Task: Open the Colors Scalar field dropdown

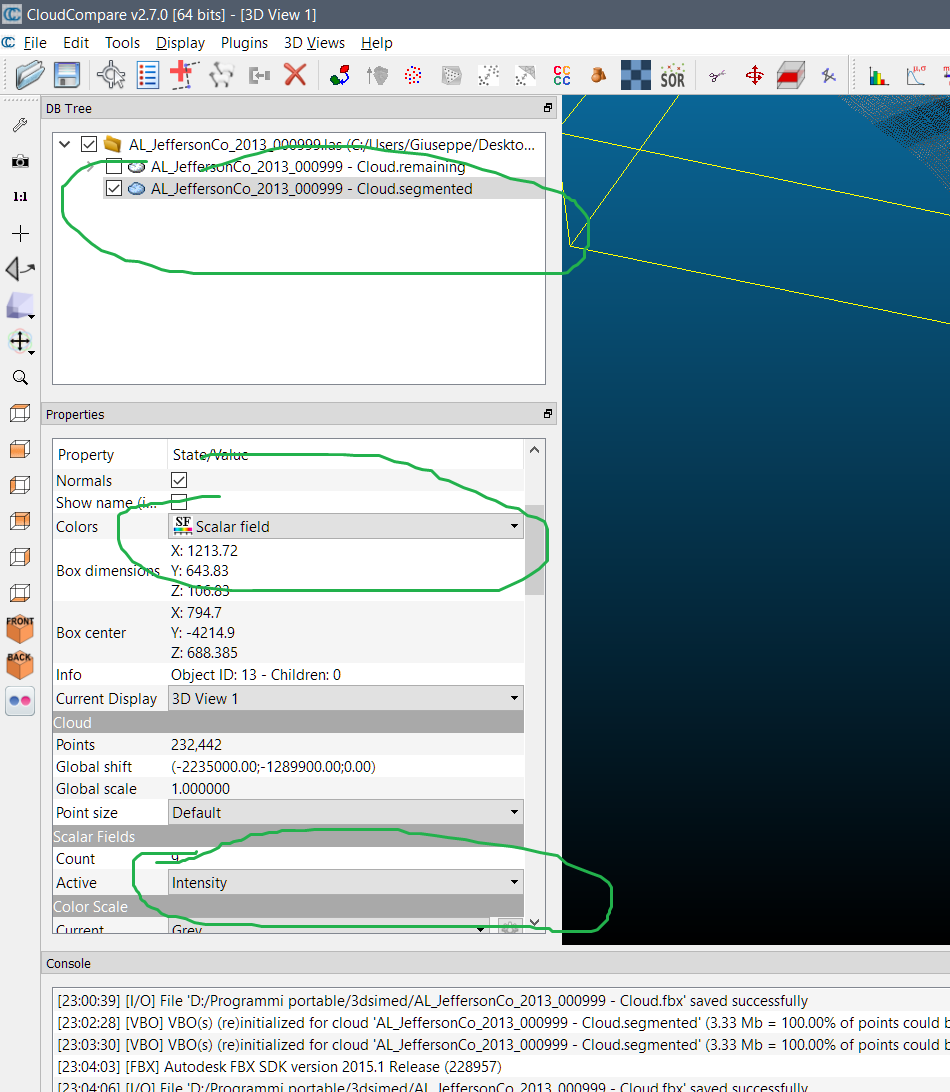Action: (346, 526)
